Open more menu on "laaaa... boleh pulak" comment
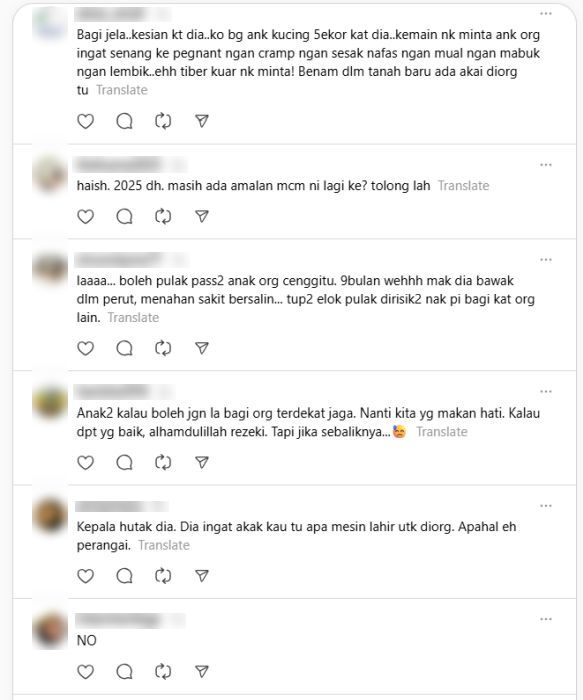Screen dimensions: 583x700 tap(546, 260)
